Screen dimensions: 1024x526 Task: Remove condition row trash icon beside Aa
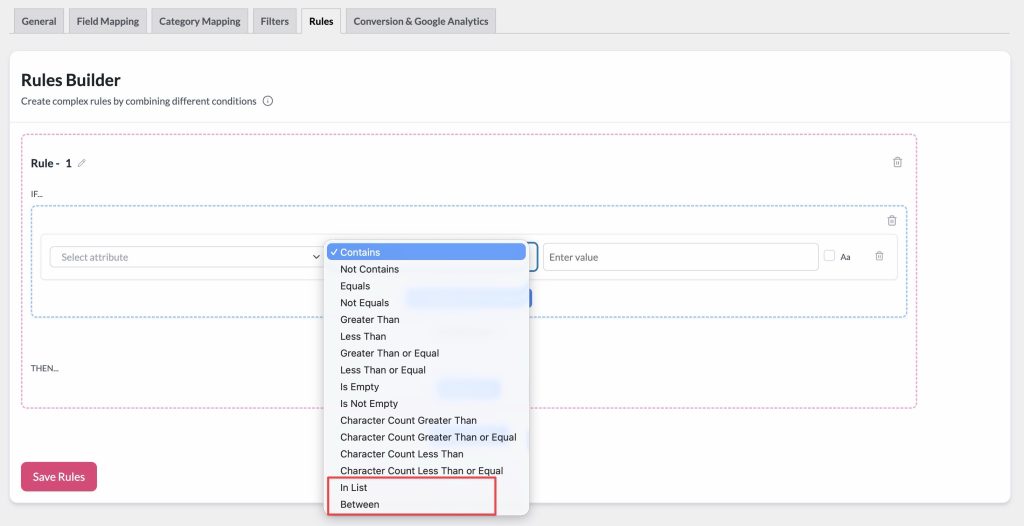pyautogui.click(x=879, y=256)
